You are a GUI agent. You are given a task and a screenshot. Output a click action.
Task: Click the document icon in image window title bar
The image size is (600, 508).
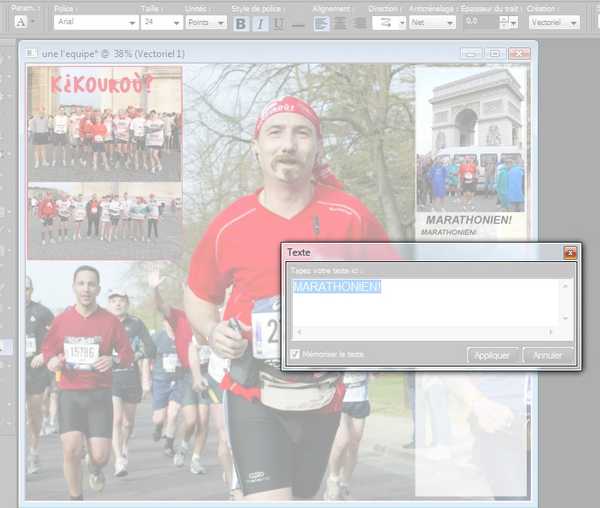click(31, 53)
